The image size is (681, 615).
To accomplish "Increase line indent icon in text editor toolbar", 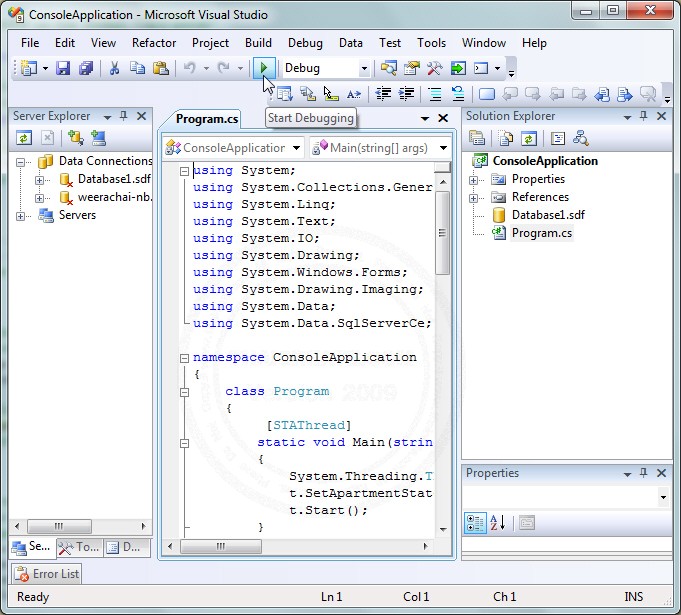I will (x=407, y=94).
